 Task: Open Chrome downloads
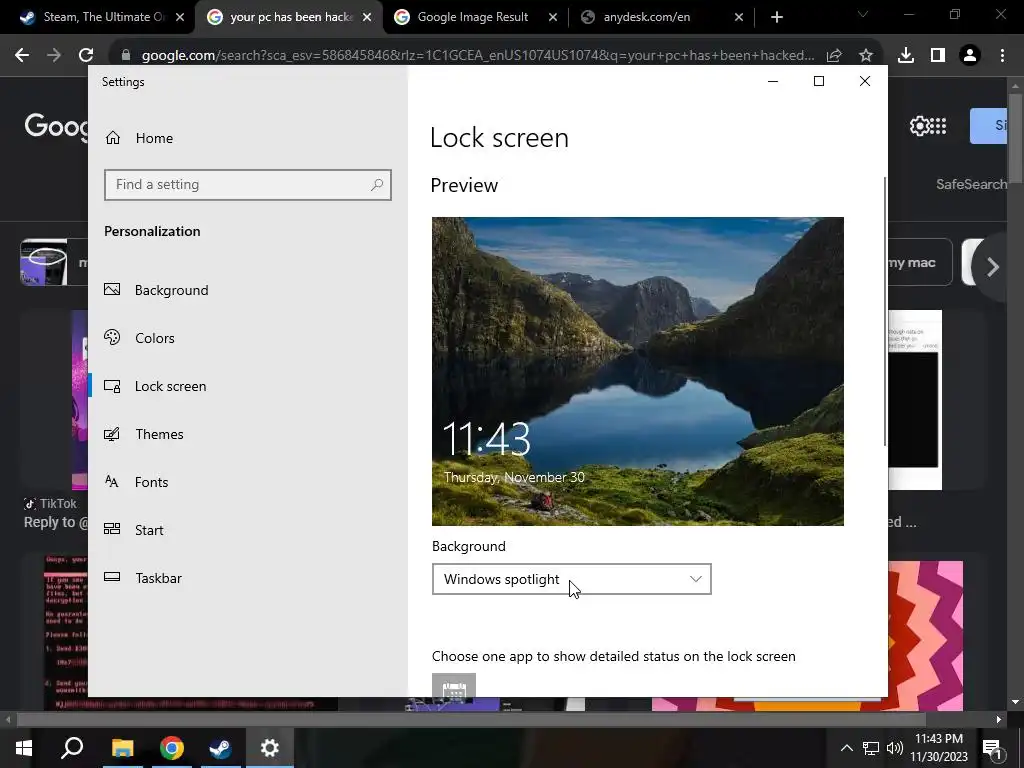(x=906, y=55)
